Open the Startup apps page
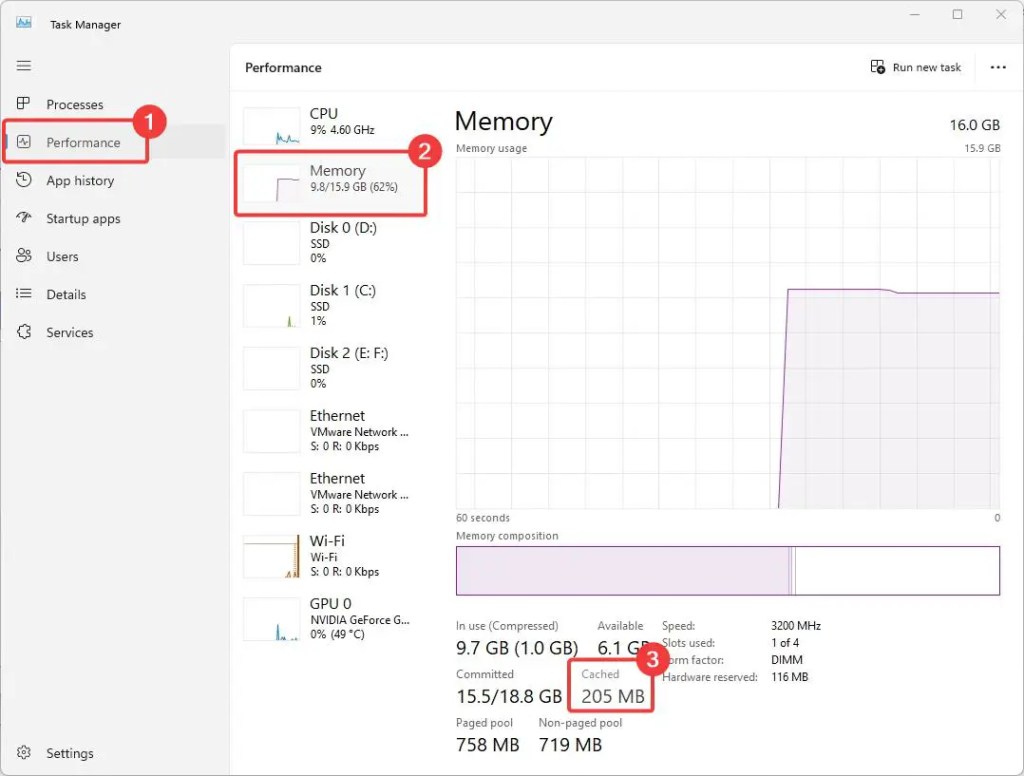This screenshot has height=776, width=1024. pyautogui.click(x=83, y=219)
